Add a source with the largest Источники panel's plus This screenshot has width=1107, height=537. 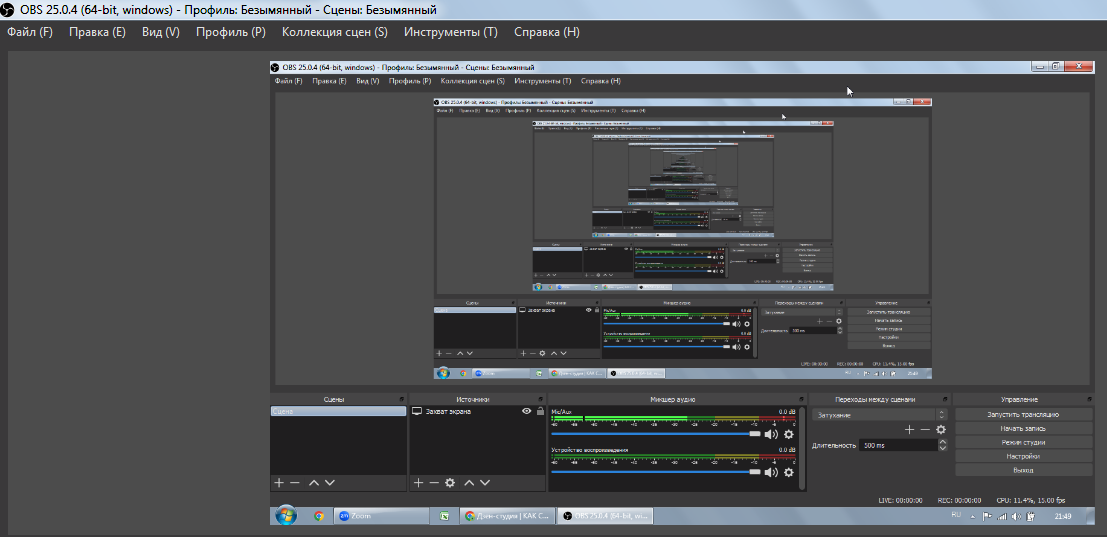[x=418, y=483]
